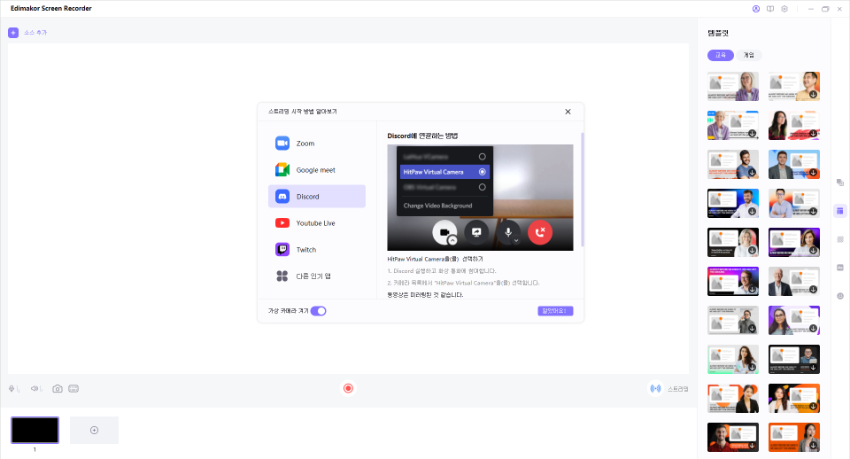Click the third gray icon in right sidebar
This screenshot has width=850, height=459.
pos(840,239)
